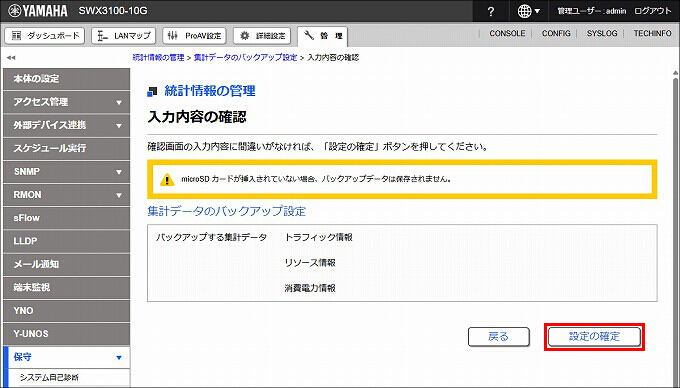
Task: Collapse the 保守 sidebar menu
Action: (66, 357)
